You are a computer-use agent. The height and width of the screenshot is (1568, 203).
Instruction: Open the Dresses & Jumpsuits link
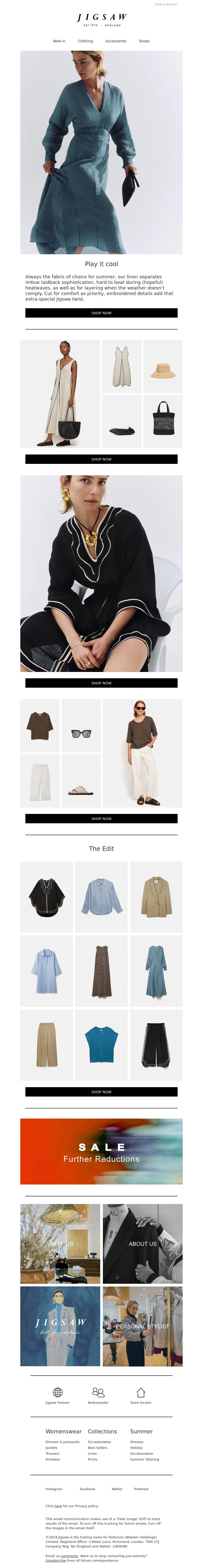pos(62,1442)
